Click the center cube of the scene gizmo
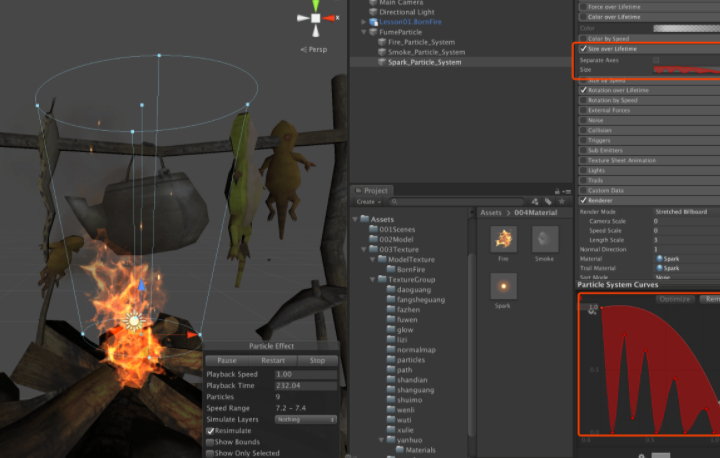720x458 pixels. (315, 18)
